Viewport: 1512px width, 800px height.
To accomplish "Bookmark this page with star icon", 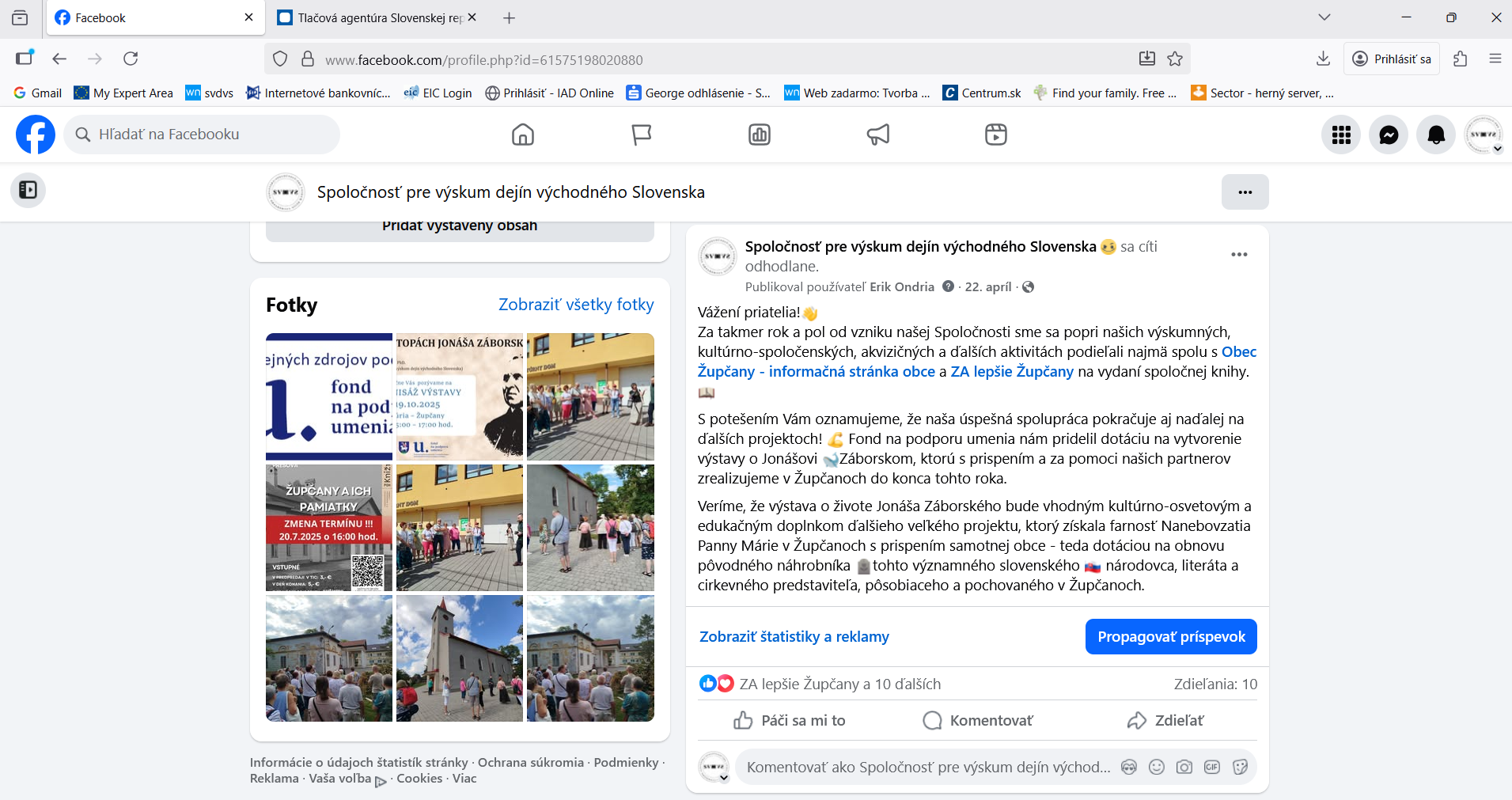I will [1175, 59].
